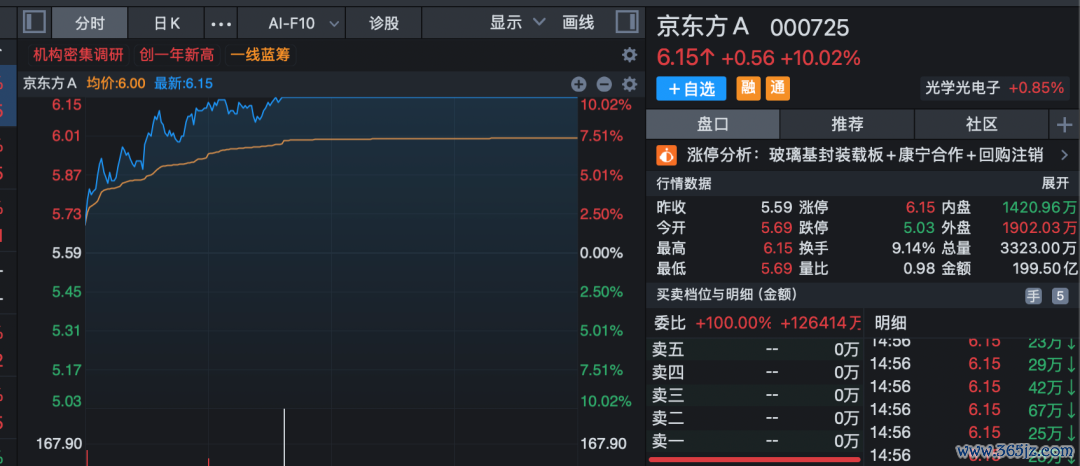Click the 42万 trade detail entry
This screenshot has width=1080, height=466.
coord(973,388)
